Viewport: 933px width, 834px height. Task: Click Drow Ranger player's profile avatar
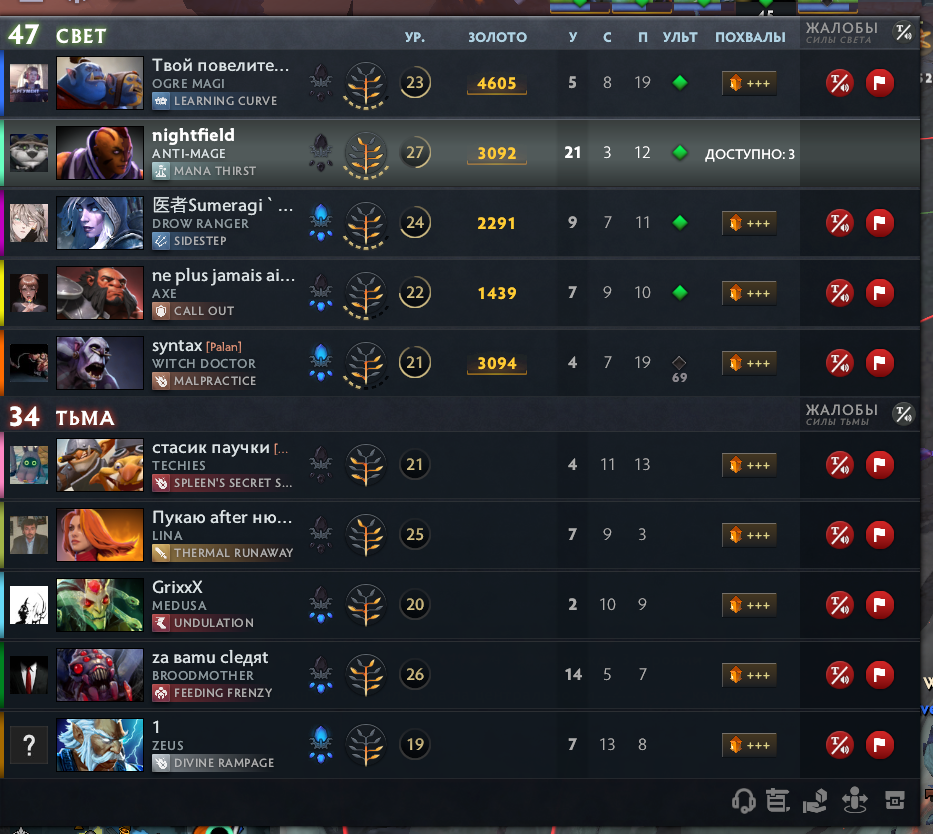coord(29,222)
